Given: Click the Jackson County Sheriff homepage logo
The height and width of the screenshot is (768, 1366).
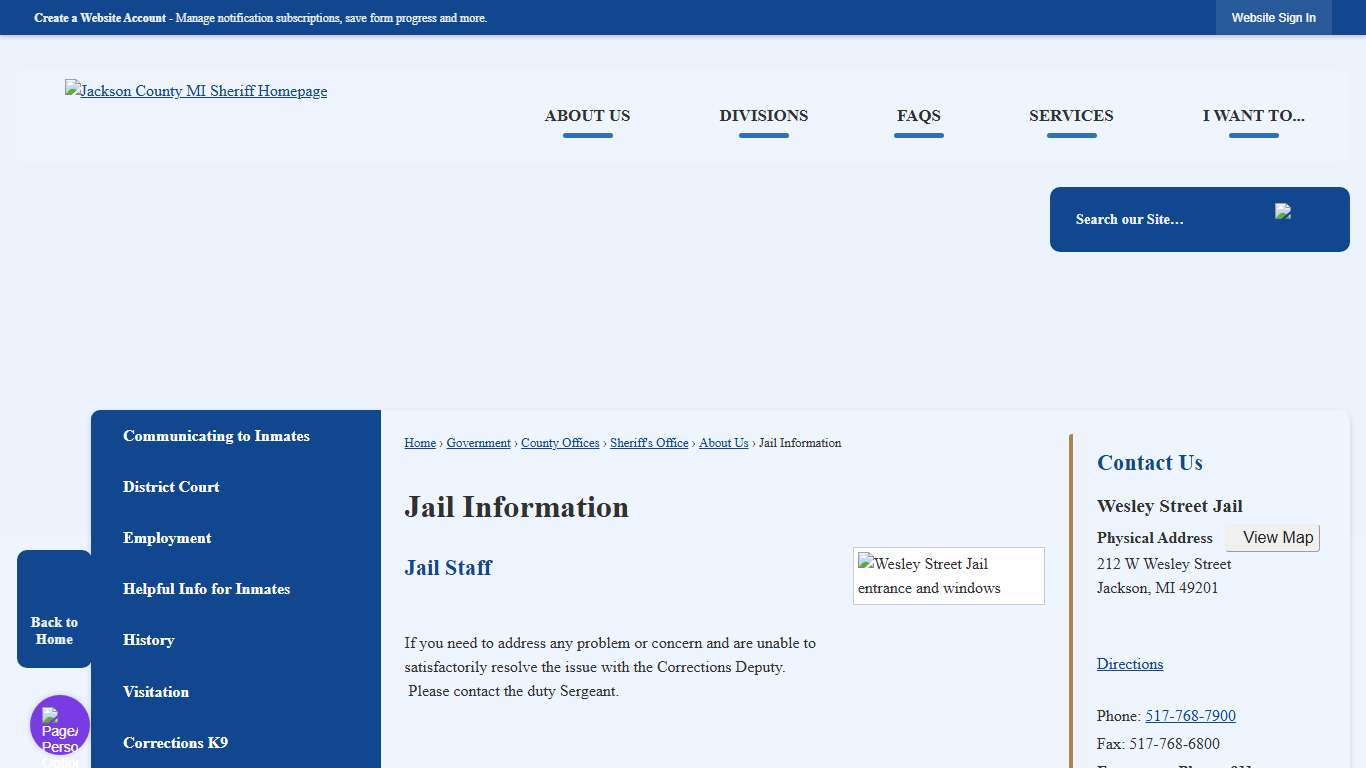Looking at the screenshot, I should [196, 91].
